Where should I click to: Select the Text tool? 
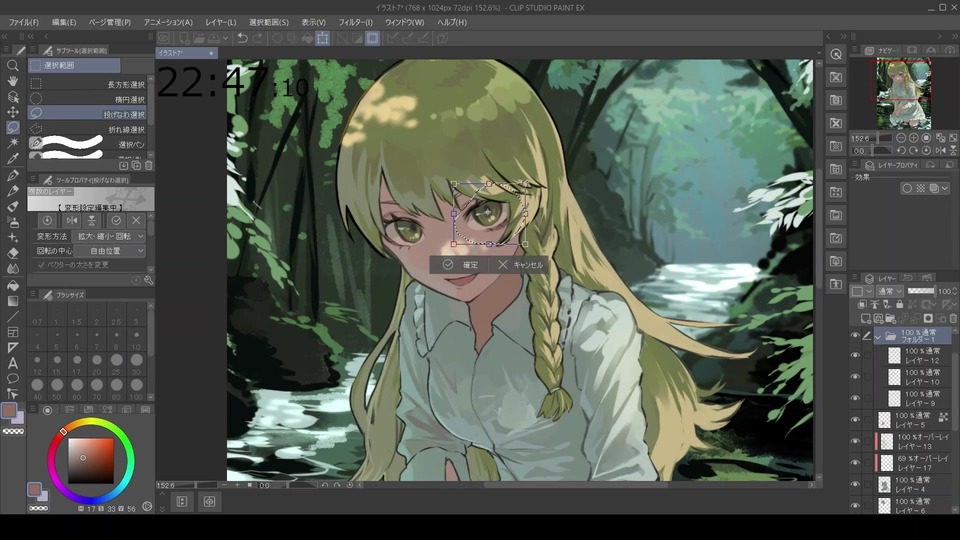tap(12, 363)
